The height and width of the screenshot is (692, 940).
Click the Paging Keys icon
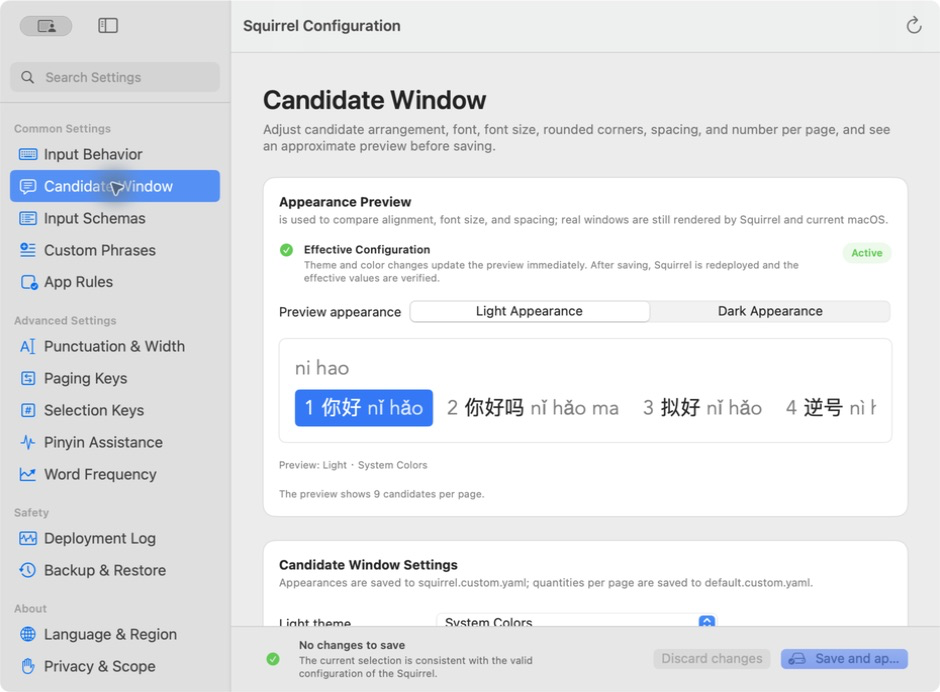(28, 378)
